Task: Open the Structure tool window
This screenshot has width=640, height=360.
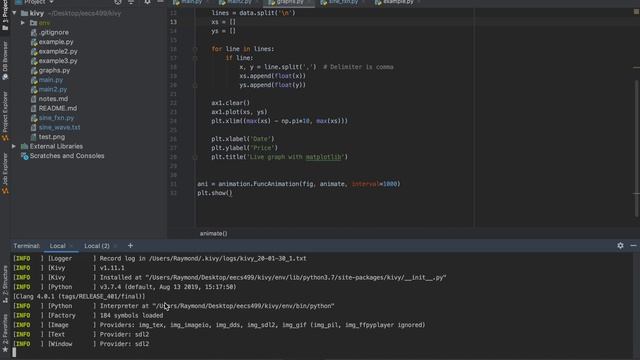Action: pyautogui.click(x=5, y=284)
